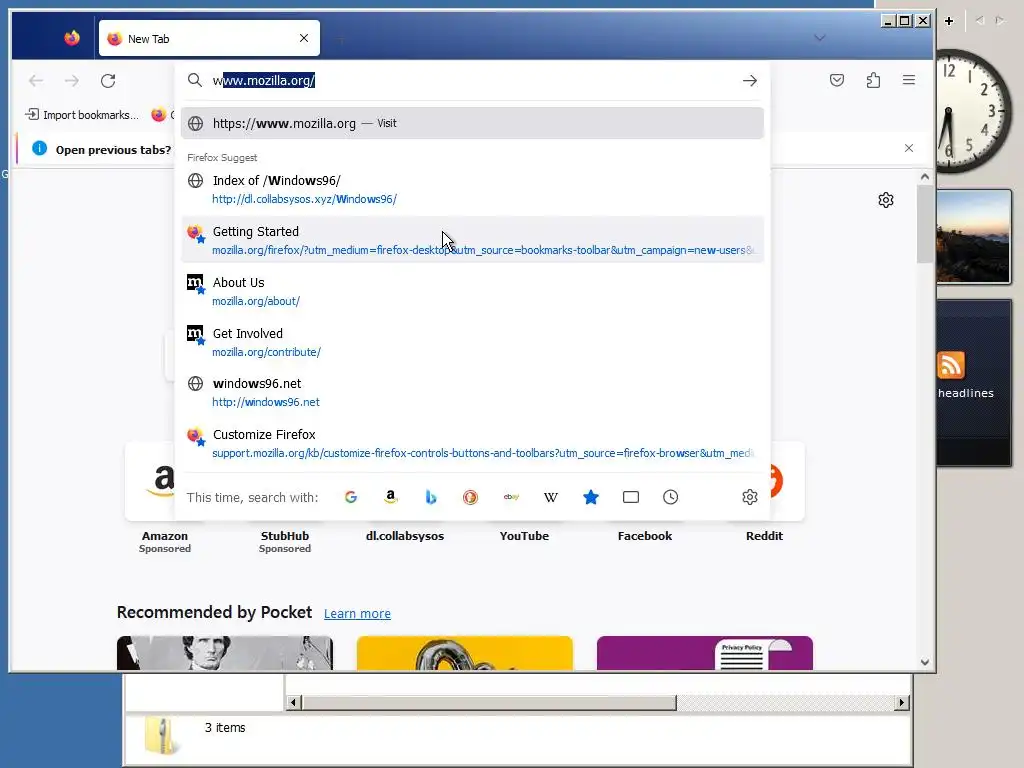This screenshot has width=1024, height=768.
Task: Click right arrow of file manager scrollbar
Action: point(902,703)
